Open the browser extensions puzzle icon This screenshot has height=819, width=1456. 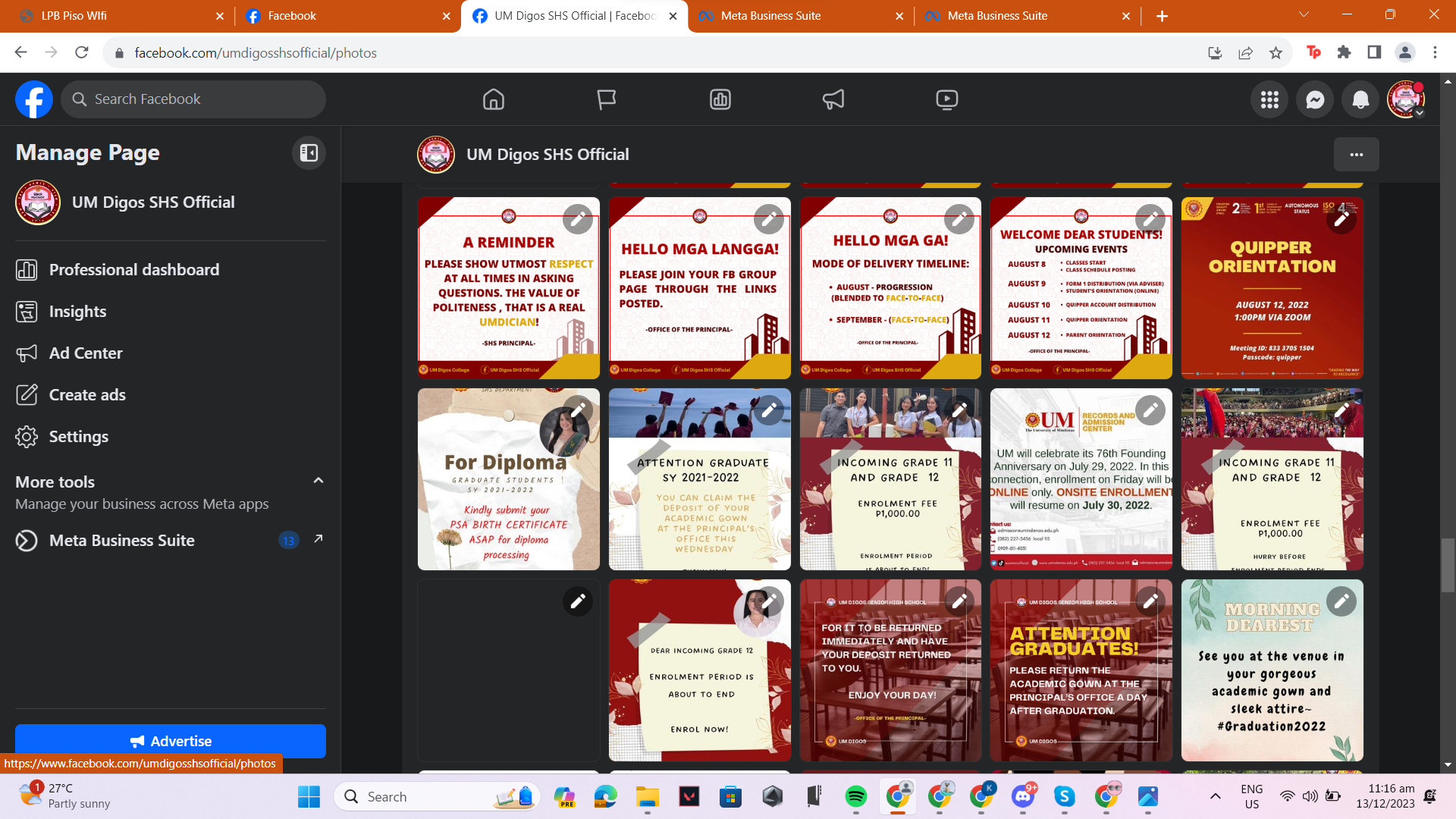[1344, 52]
